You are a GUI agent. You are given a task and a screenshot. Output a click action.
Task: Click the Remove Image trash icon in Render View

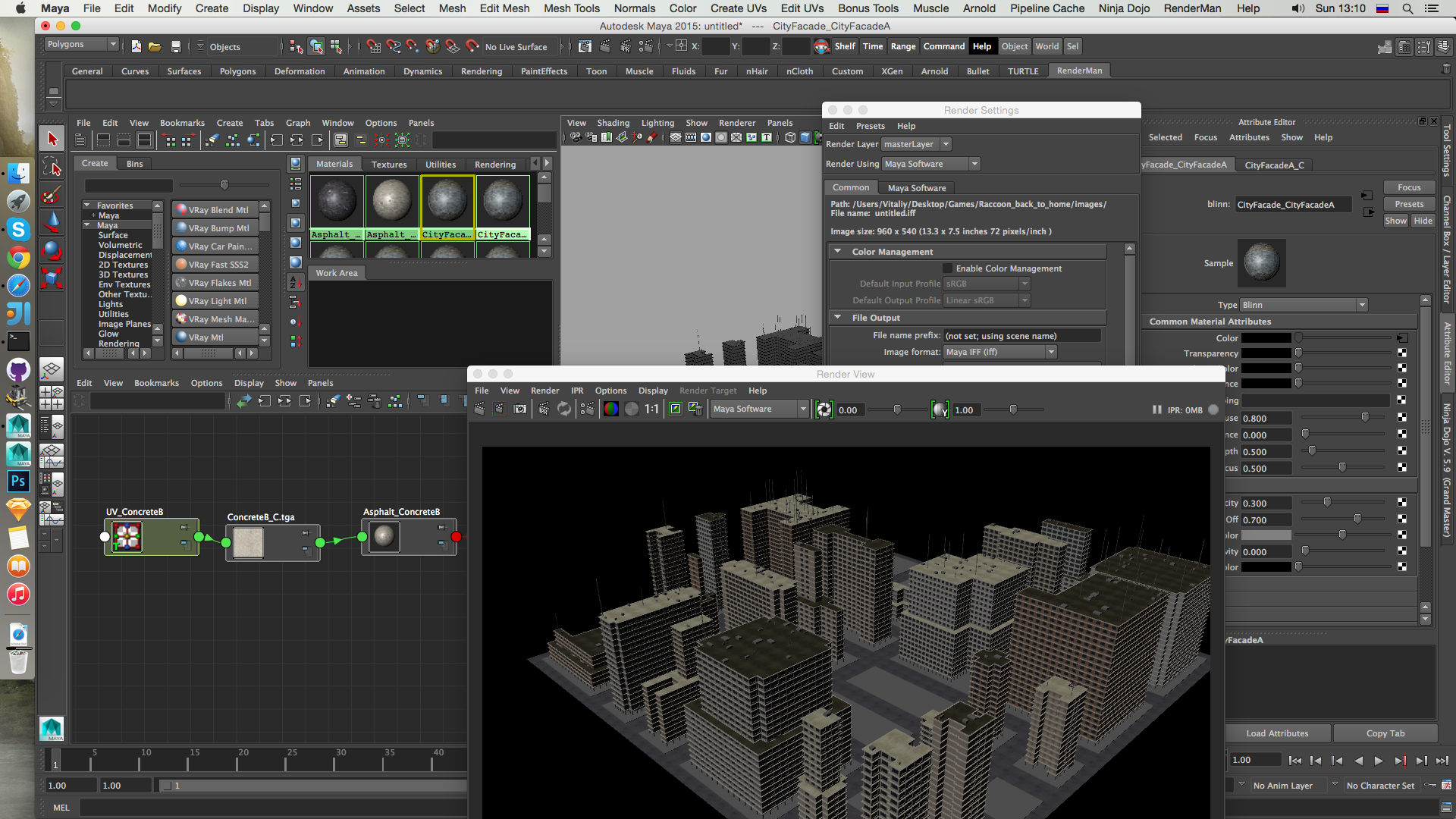click(x=695, y=409)
